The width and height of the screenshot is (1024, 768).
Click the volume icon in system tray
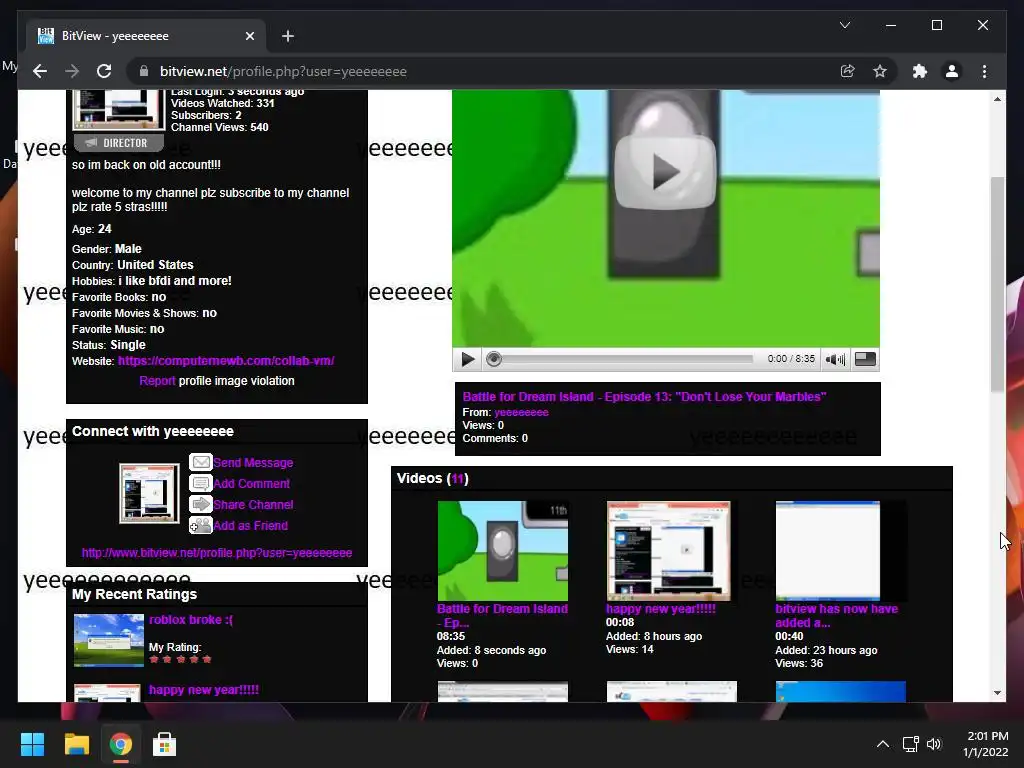935,744
